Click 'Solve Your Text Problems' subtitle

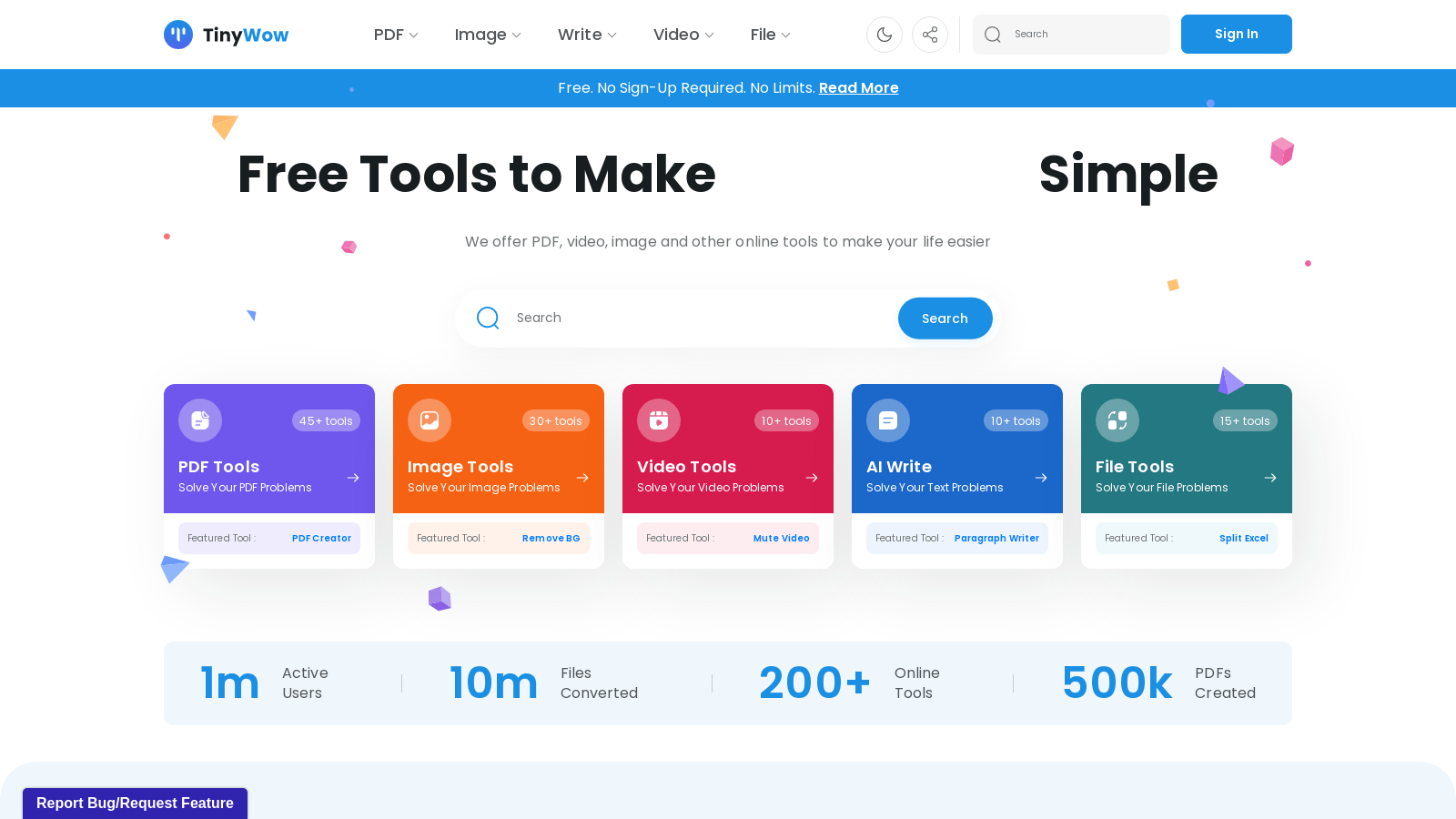[935, 488]
